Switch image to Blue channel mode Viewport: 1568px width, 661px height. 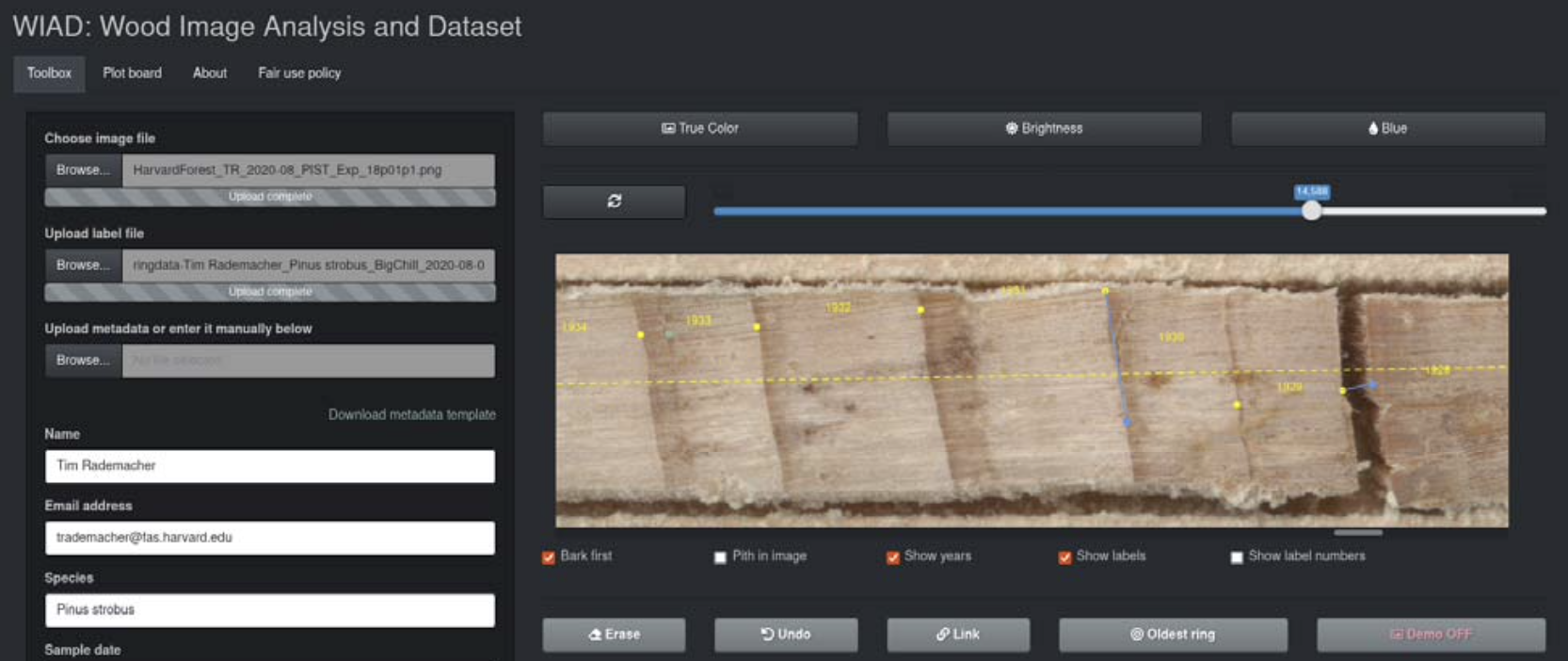pyautogui.click(x=1388, y=129)
